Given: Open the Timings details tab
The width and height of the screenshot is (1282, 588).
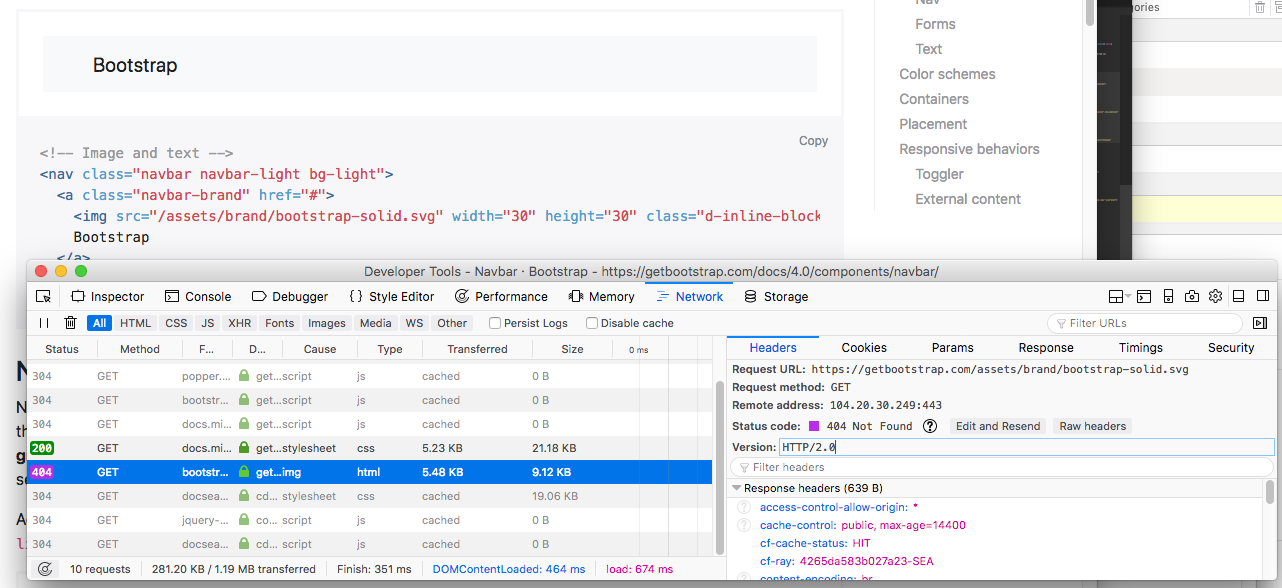Looking at the screenshot, I should pos(1141,348).
